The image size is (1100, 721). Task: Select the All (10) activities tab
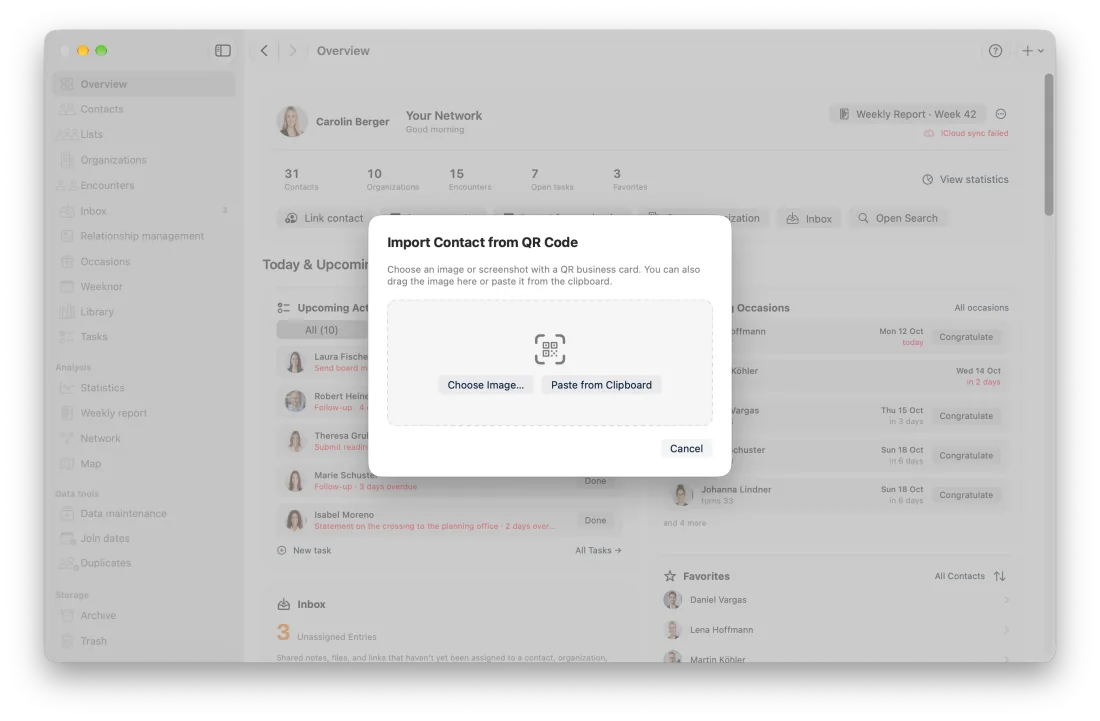[321, 330]
